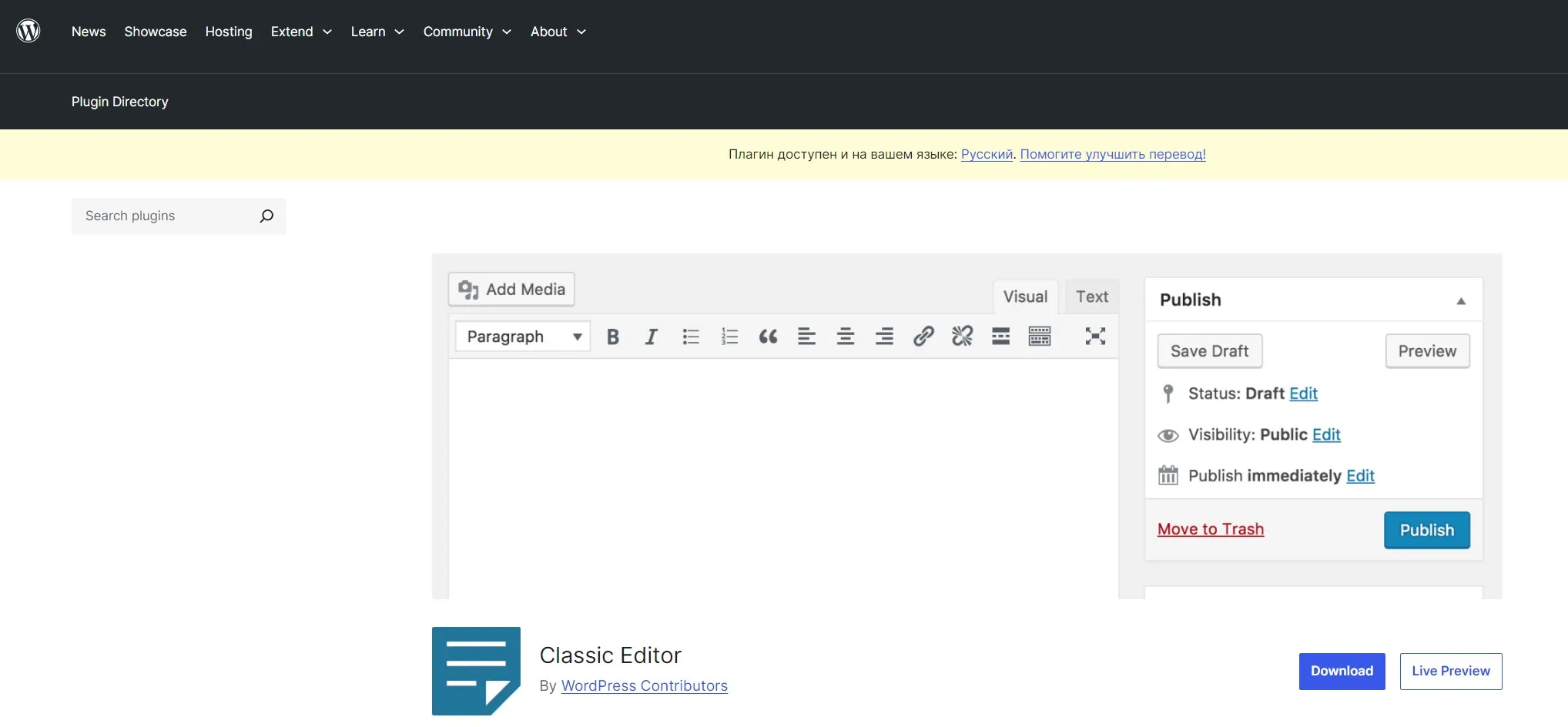Click the insert link icon
The width and height of the screenshot is (1568, 727).
click(923, 336)
